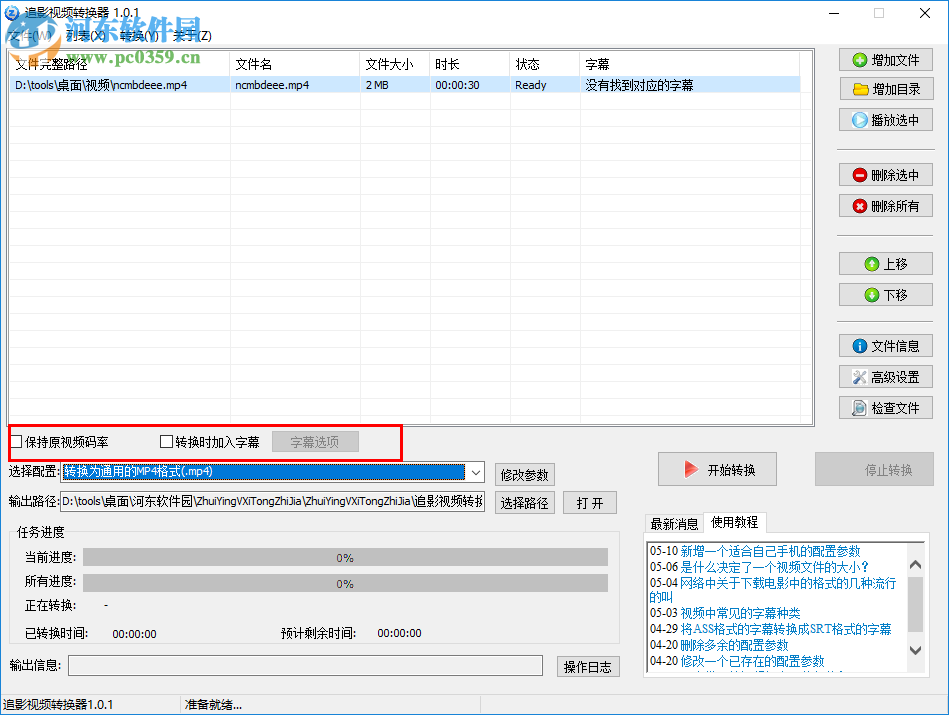Click the 停止转换 stop button
The image size is (949, 715).
(x=874, y=469)
